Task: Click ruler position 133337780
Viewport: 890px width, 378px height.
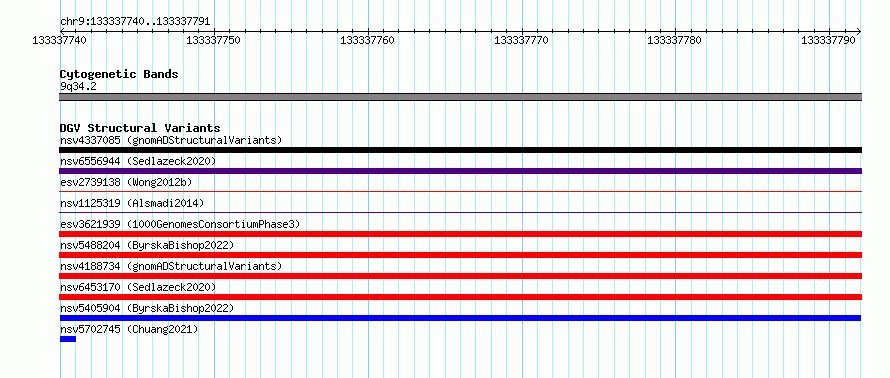Action: [x=674, y=40]
